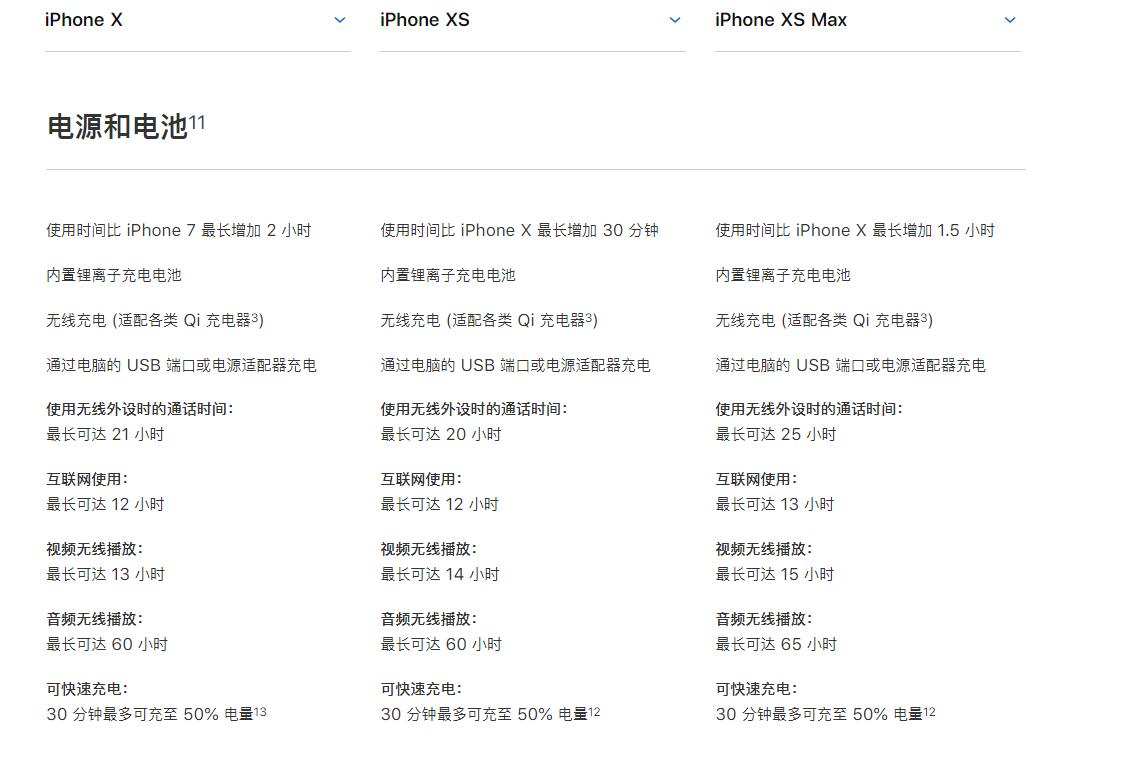This screenshot has height=766, width=1137.
Task: Click '最长可达 25 小时' talk time value
Action: (776, 434)
